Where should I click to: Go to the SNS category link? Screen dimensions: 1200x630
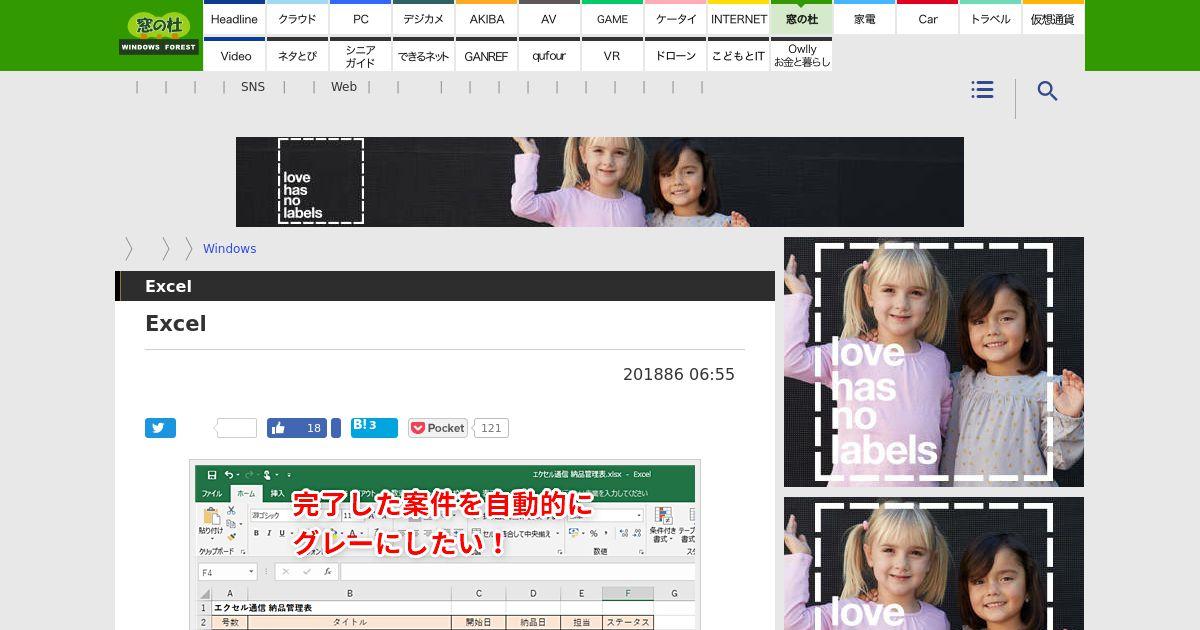253,87
